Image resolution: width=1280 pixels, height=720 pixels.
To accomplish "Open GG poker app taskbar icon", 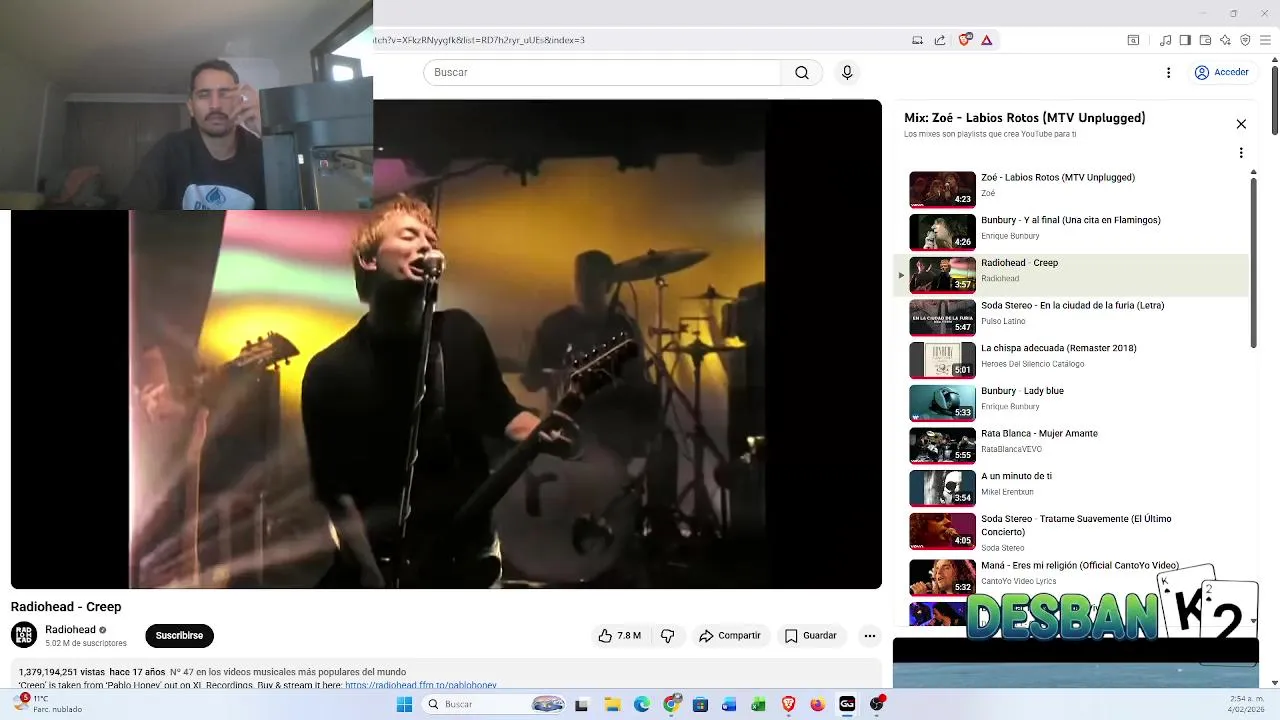I will point(847,704).
